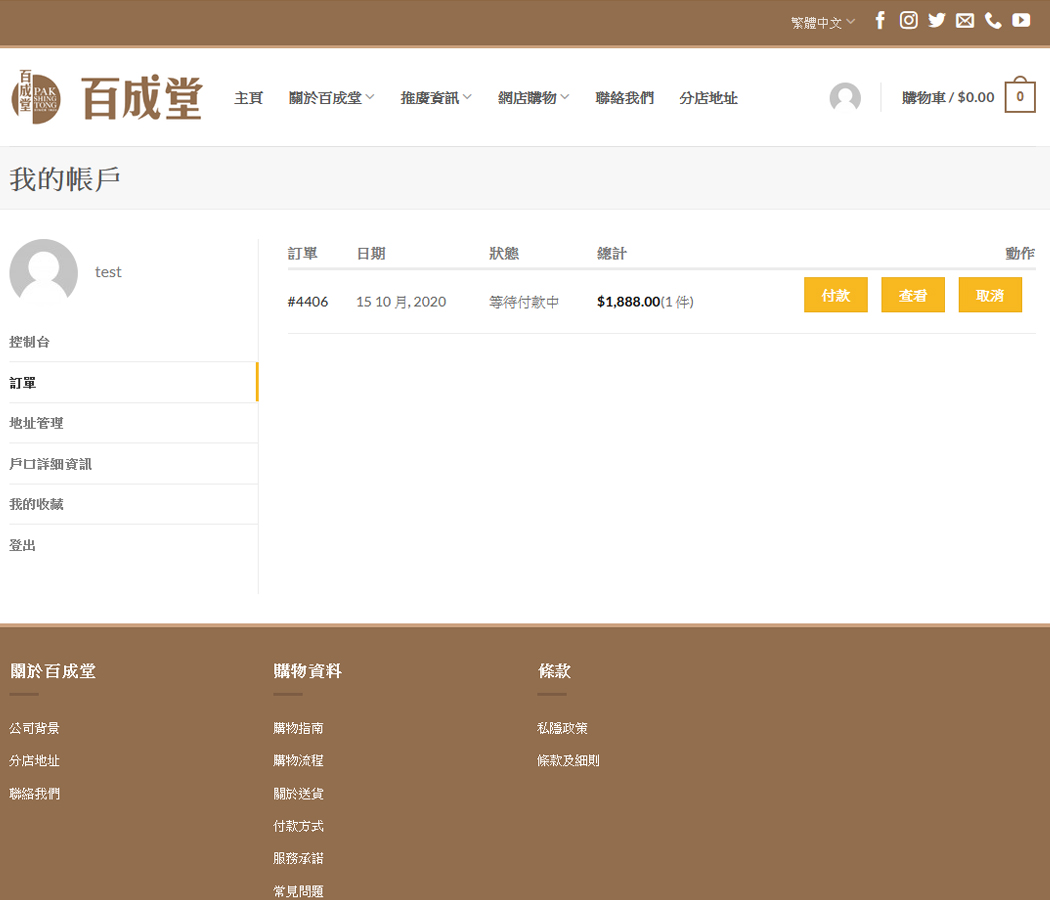Image resolution: width=1050 pixels, height=900 pixels.
Task: Click the 百成堂 Pak Shing Tong logo
Action: coord(107,97)
